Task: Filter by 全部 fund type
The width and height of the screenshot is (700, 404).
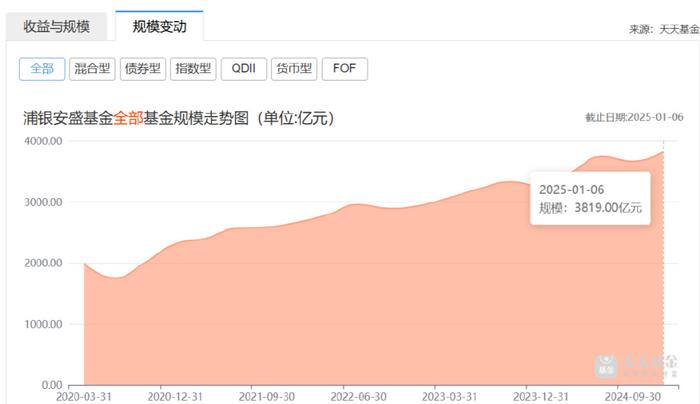Action: [42, 69]
